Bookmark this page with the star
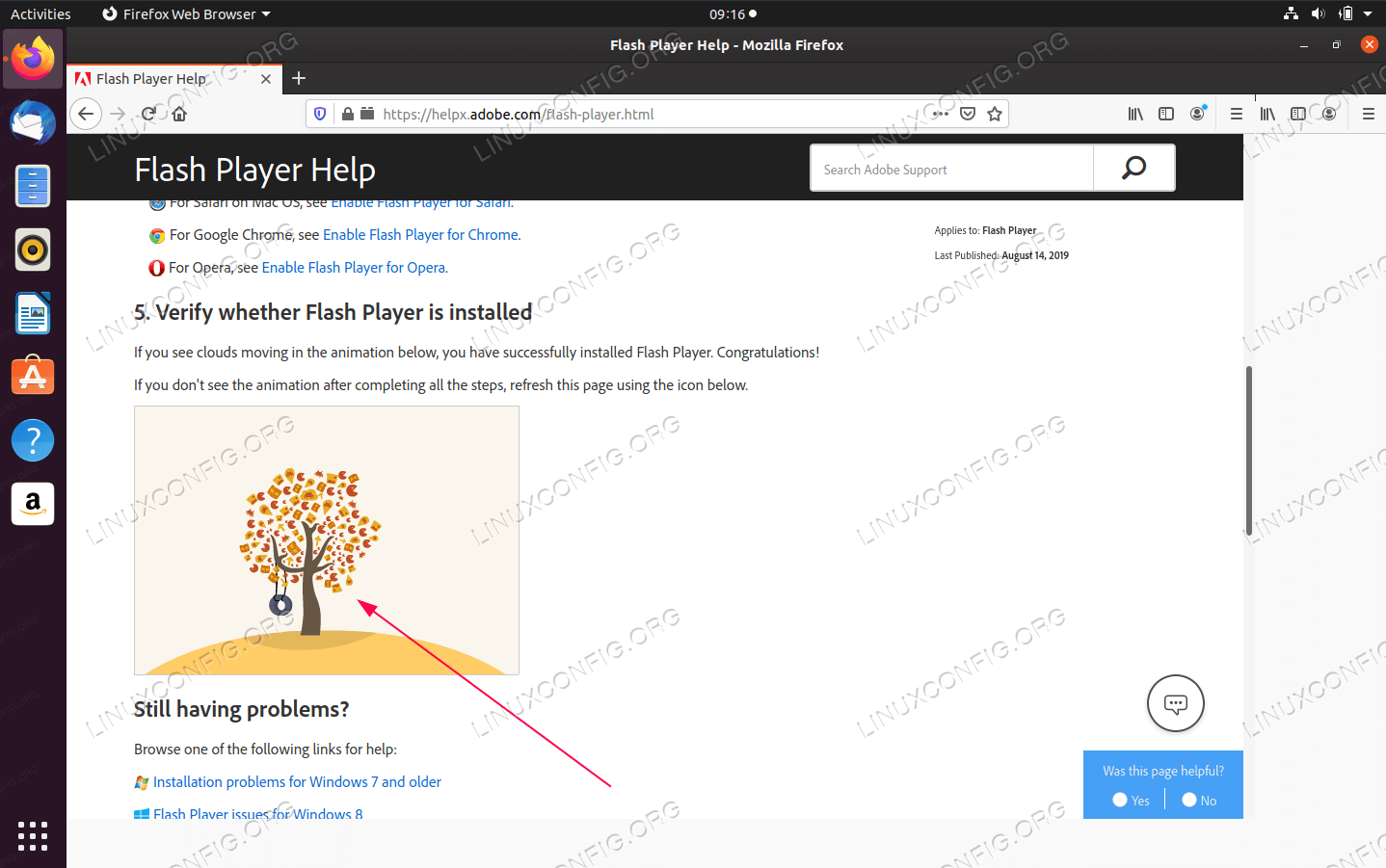 (995, 114)
